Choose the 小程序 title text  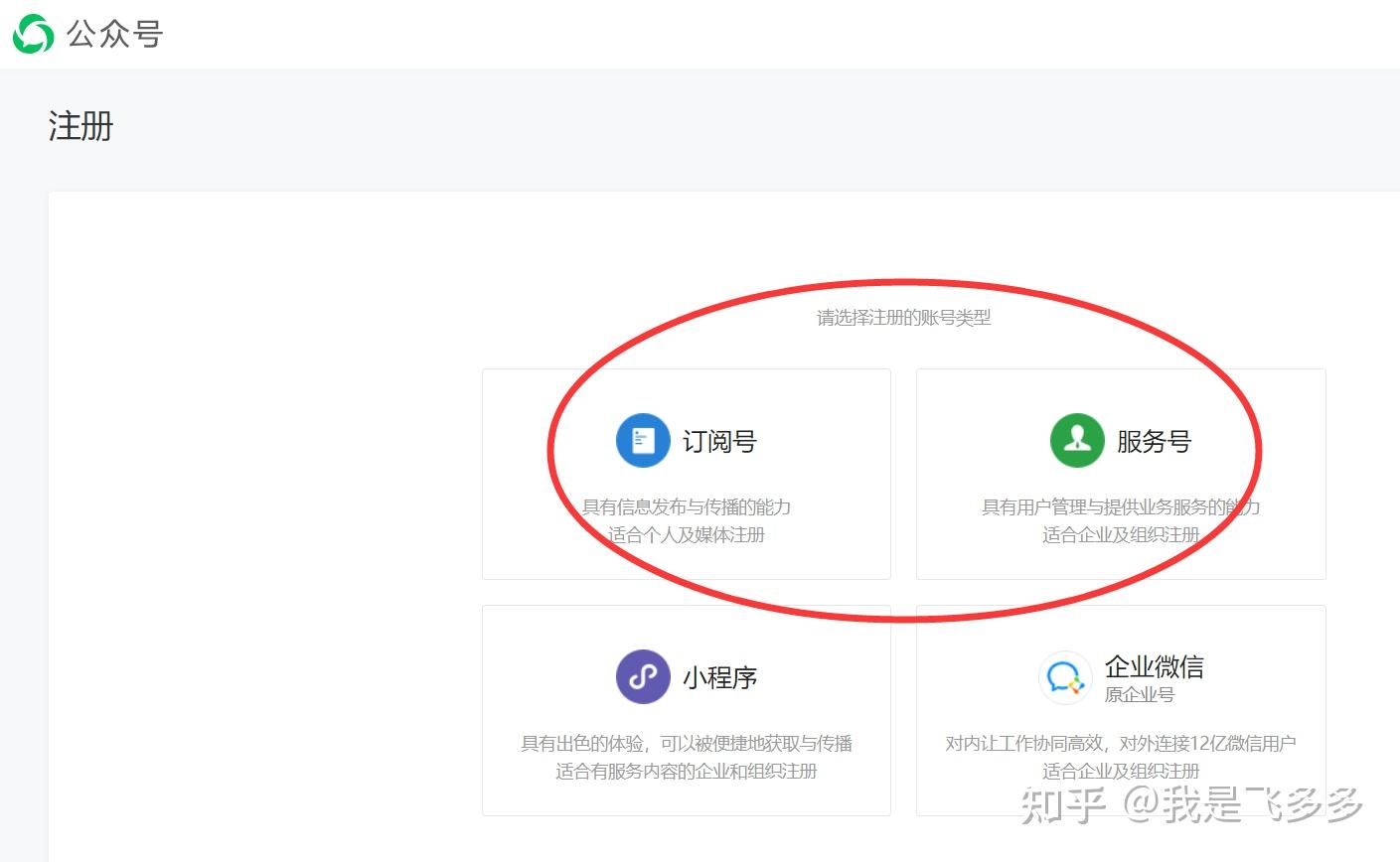click(719, 677)
